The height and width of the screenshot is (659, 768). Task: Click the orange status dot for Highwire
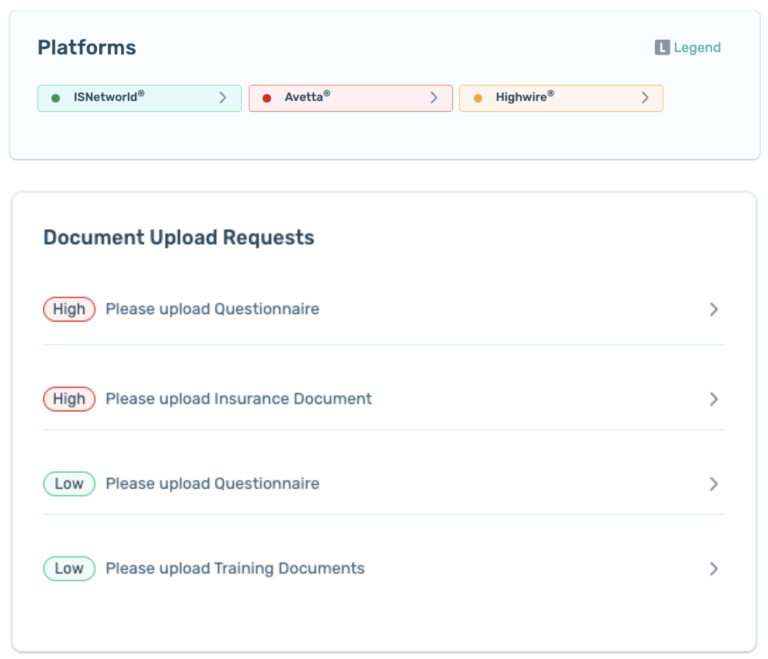[478, 98]
